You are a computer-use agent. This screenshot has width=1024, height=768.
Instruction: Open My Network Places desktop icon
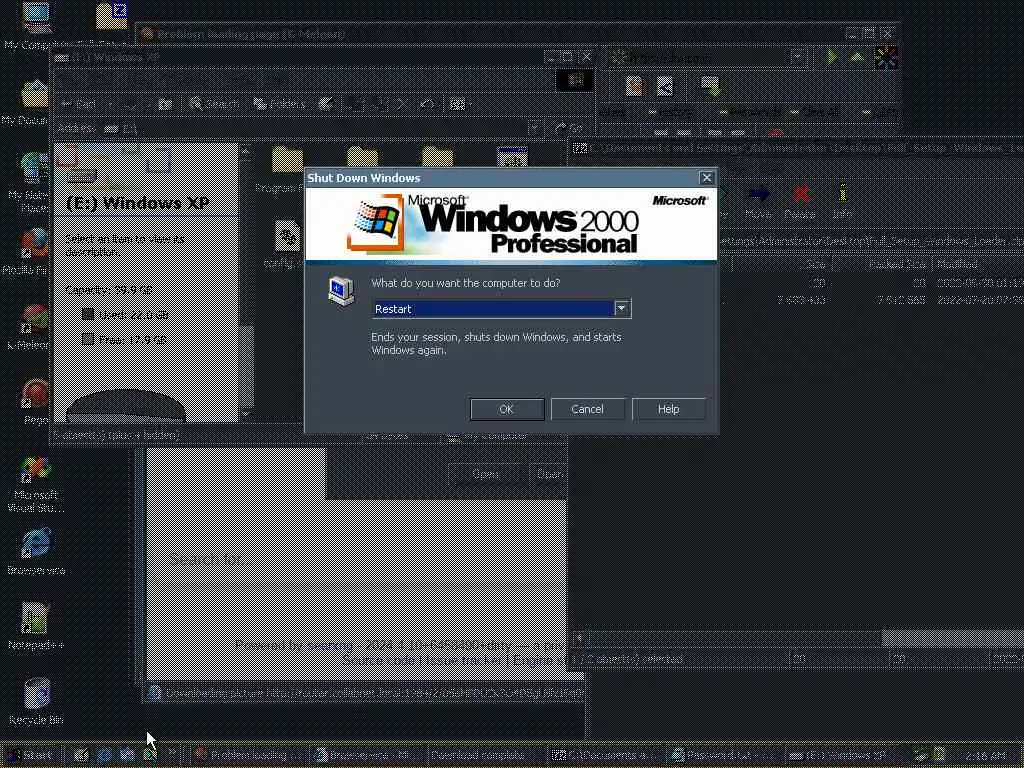pyautogui.click(x=31, y=183)
